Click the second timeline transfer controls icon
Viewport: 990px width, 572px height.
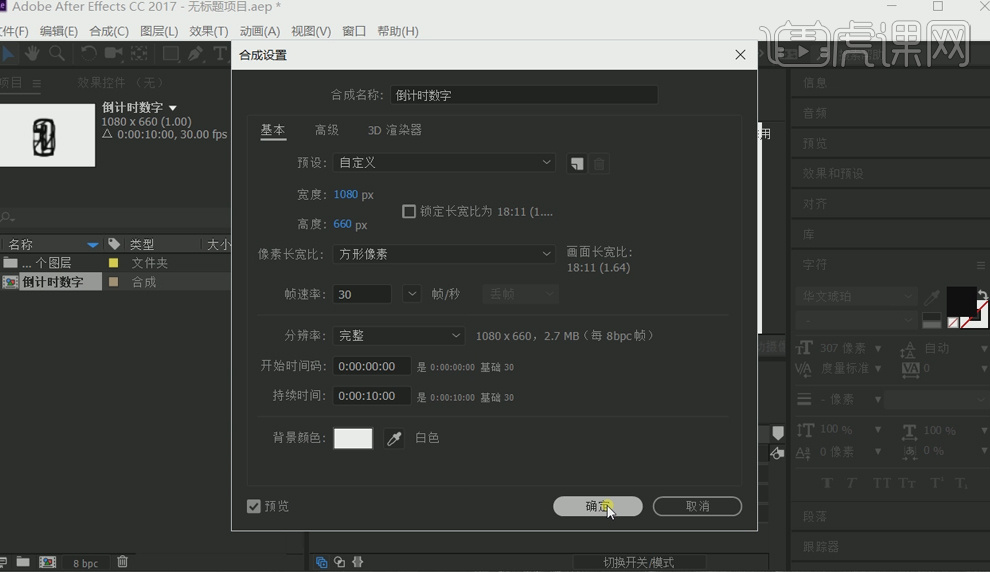click(x=340, y=561)
